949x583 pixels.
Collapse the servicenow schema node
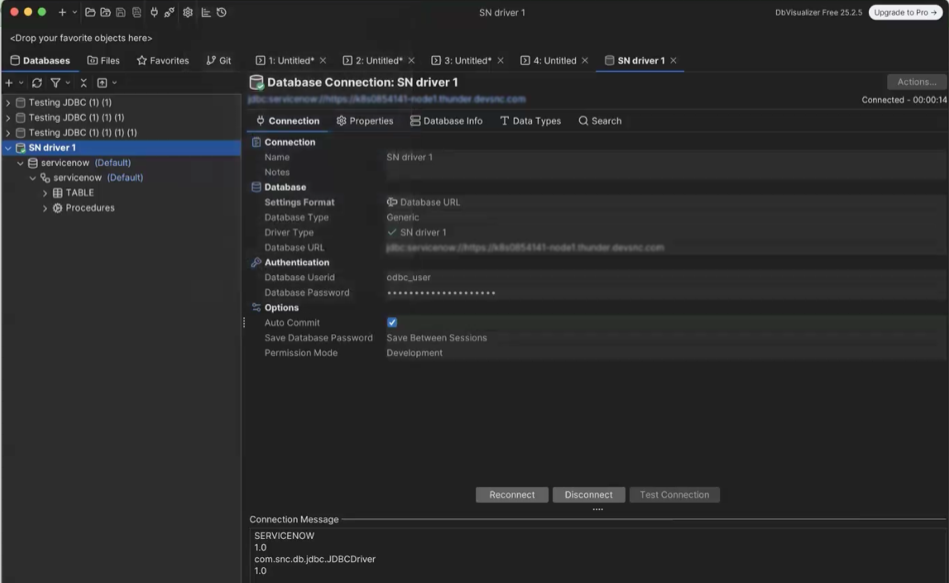coord(33,178)
